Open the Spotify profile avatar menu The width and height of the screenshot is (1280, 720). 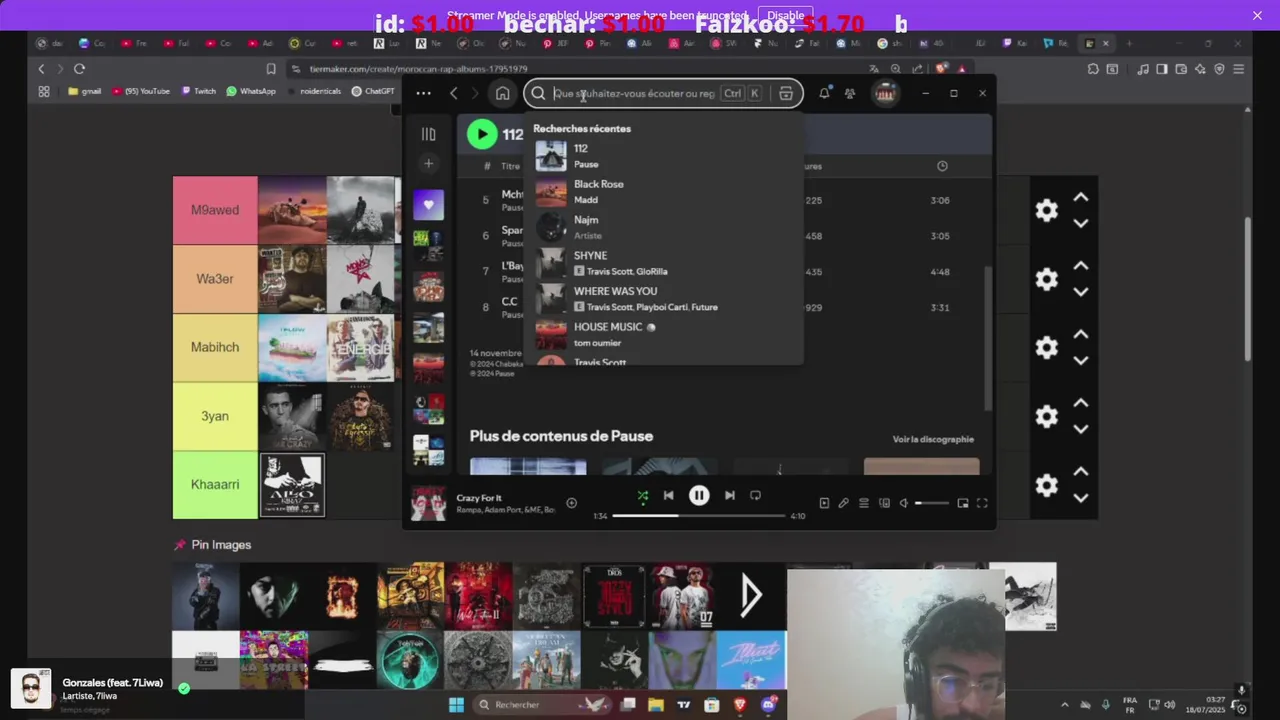[x=884, y=93]
